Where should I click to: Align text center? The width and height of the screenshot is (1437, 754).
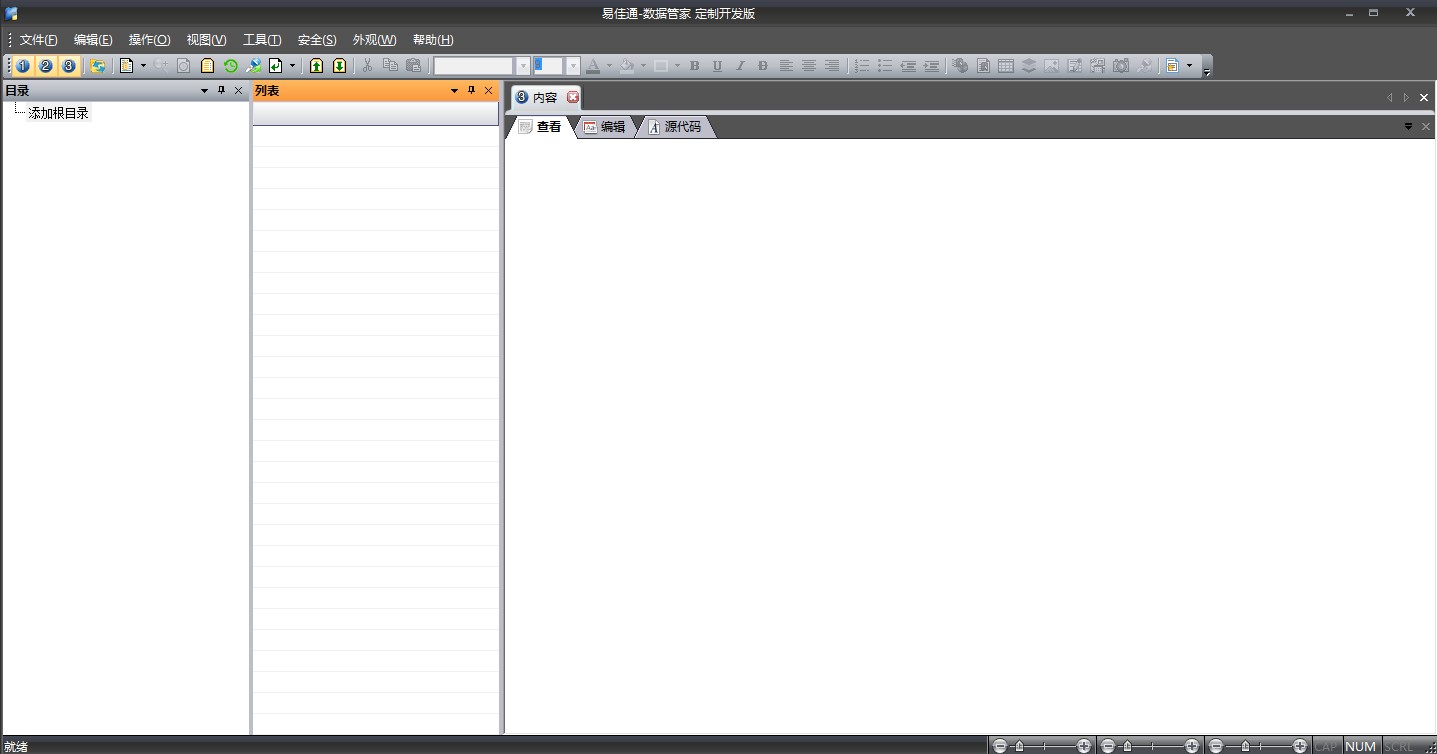coord(809,66)
